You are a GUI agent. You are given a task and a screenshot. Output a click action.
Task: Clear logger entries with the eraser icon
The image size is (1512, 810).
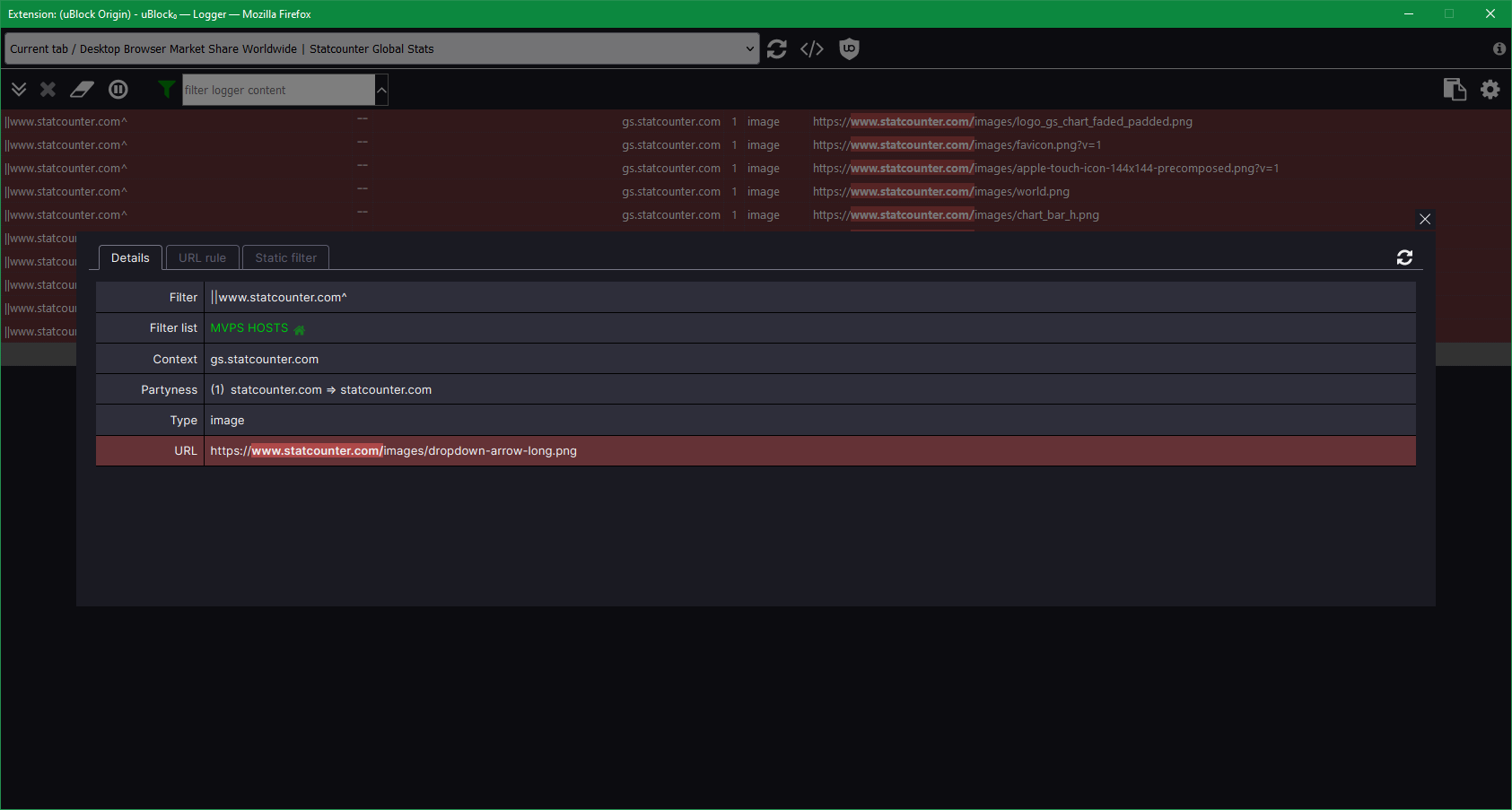[x=82, y=89]
